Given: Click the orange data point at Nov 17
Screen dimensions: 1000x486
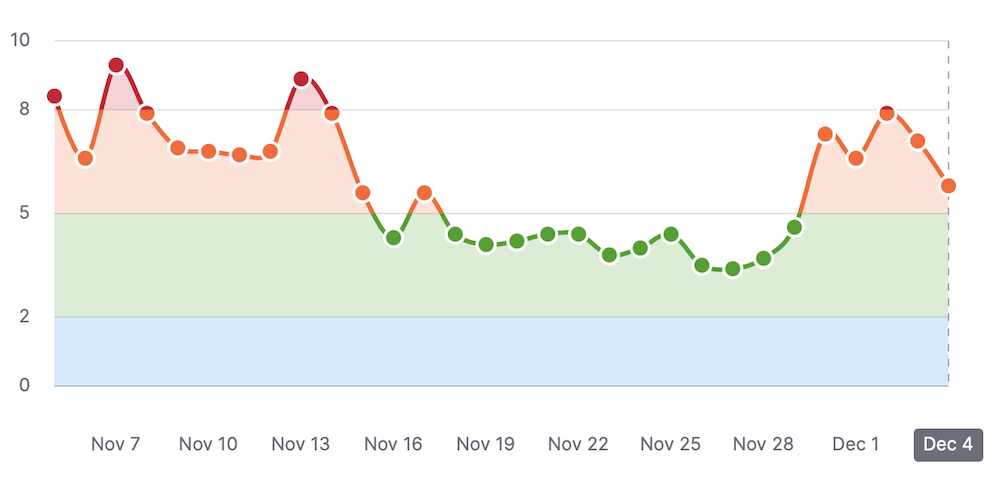Looking at the screenshot, I should point(424,193).
